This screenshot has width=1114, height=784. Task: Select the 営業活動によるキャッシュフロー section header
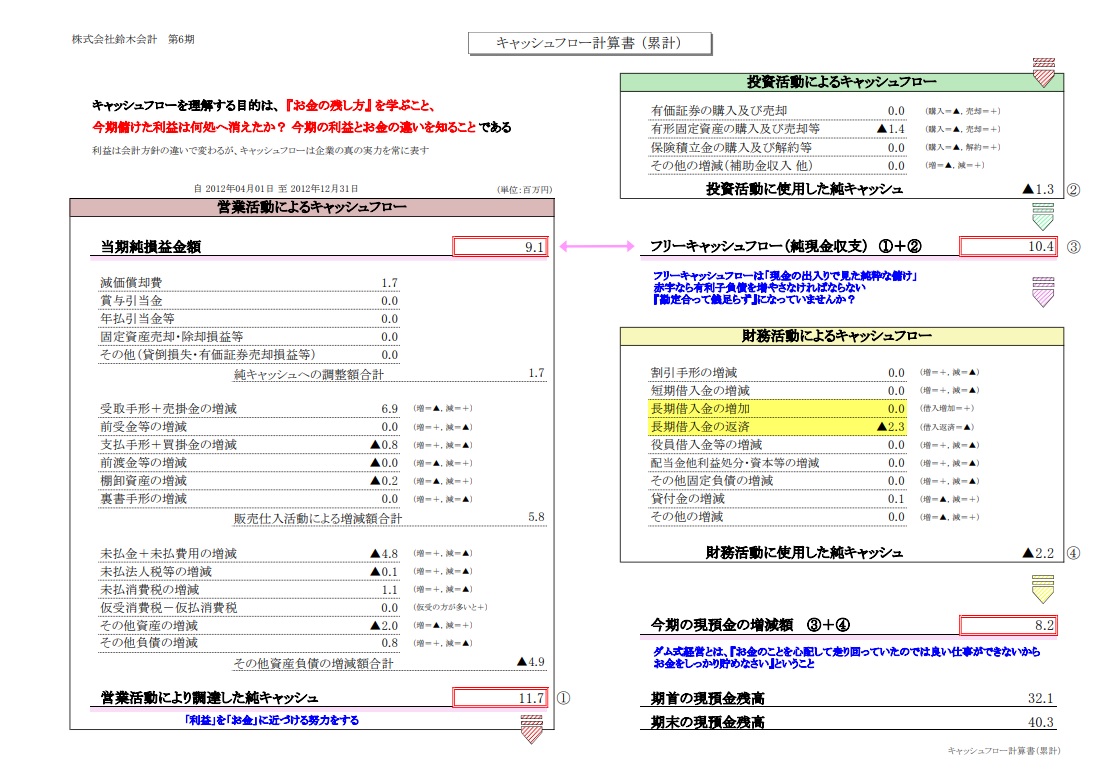coord(312,207)
